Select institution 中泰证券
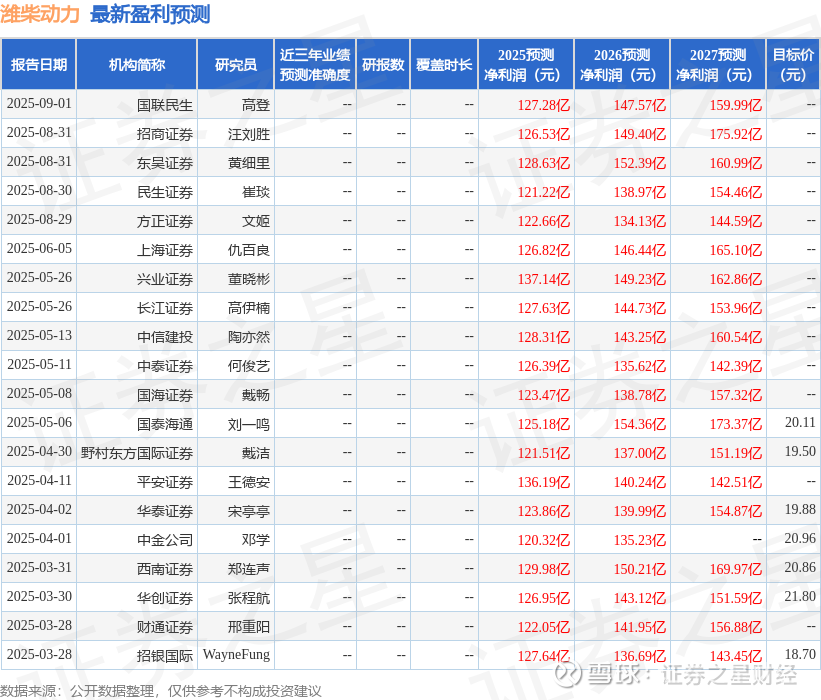Image resolution: width=821 pixels, height=700 pixels. point(165,366)
